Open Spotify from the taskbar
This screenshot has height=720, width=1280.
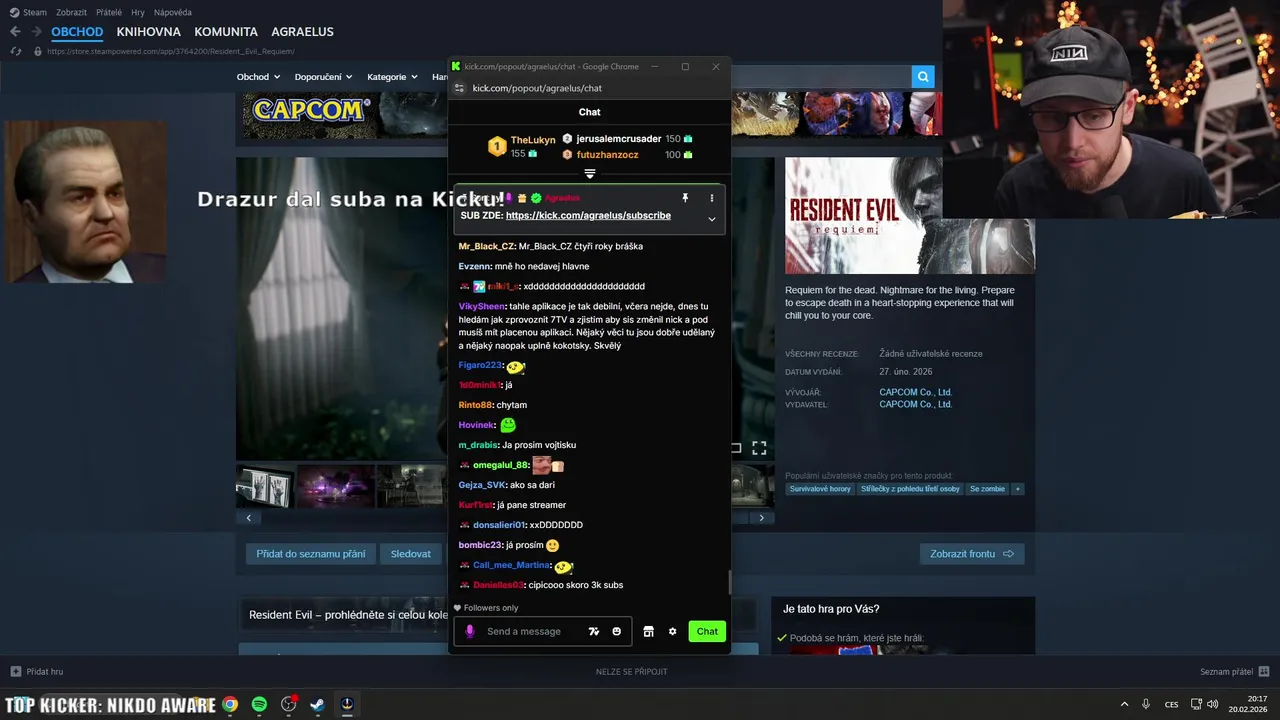[259, 704]
